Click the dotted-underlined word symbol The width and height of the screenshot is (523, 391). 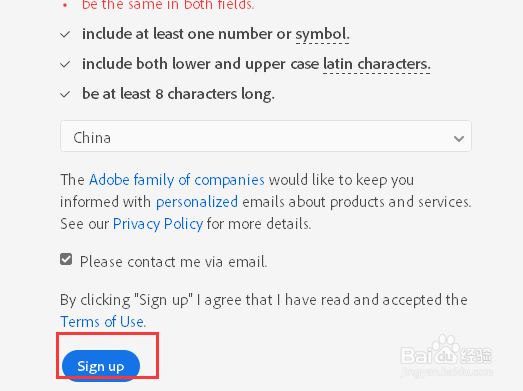click(x=322, y=34)
